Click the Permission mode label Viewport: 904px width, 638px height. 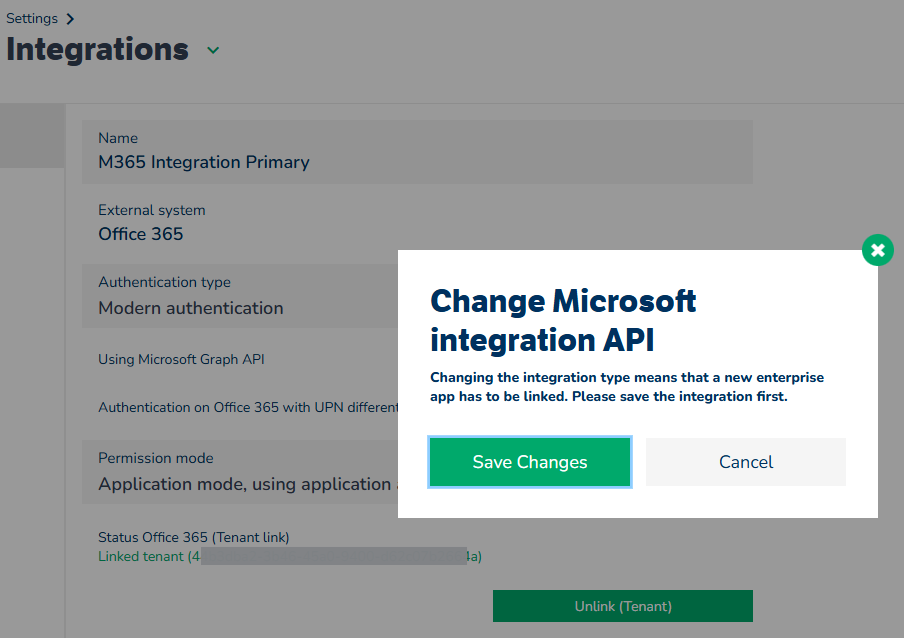[x=155, y=458]
